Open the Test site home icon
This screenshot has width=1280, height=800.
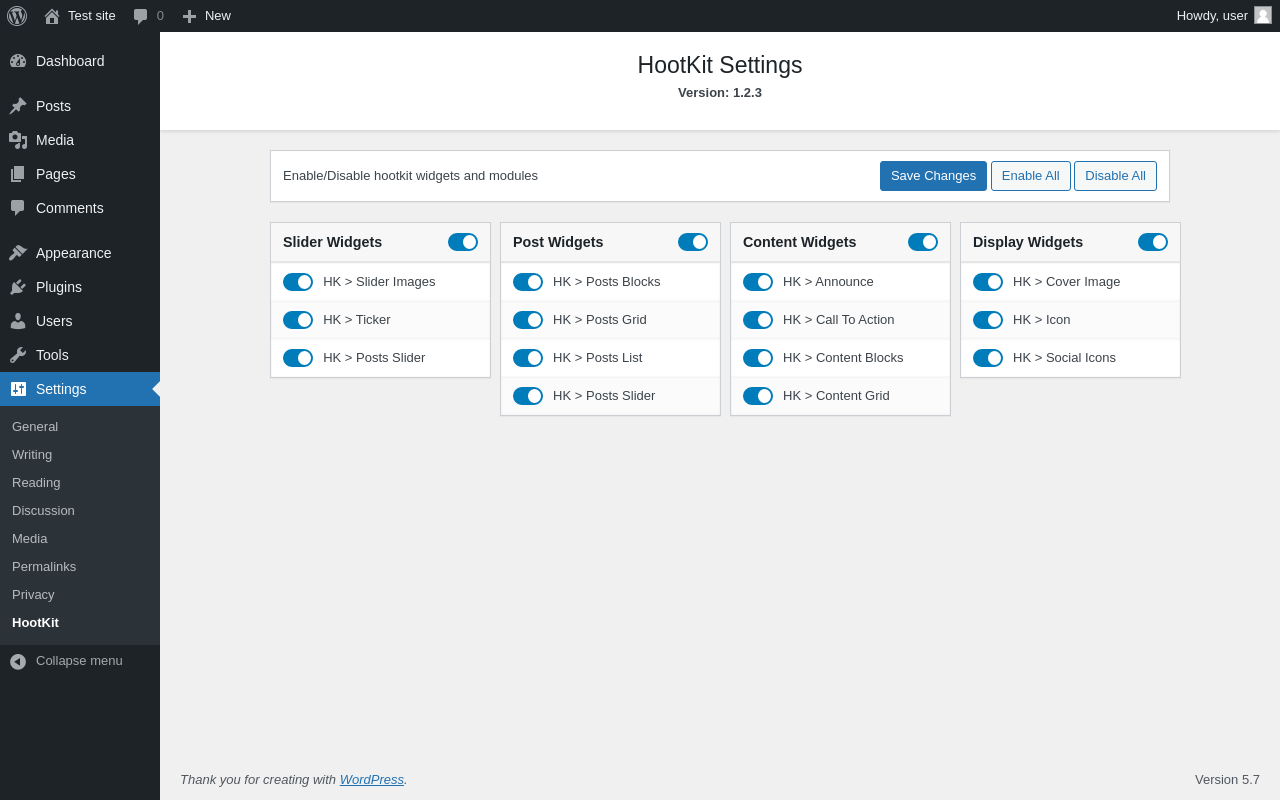pos(52,16)
